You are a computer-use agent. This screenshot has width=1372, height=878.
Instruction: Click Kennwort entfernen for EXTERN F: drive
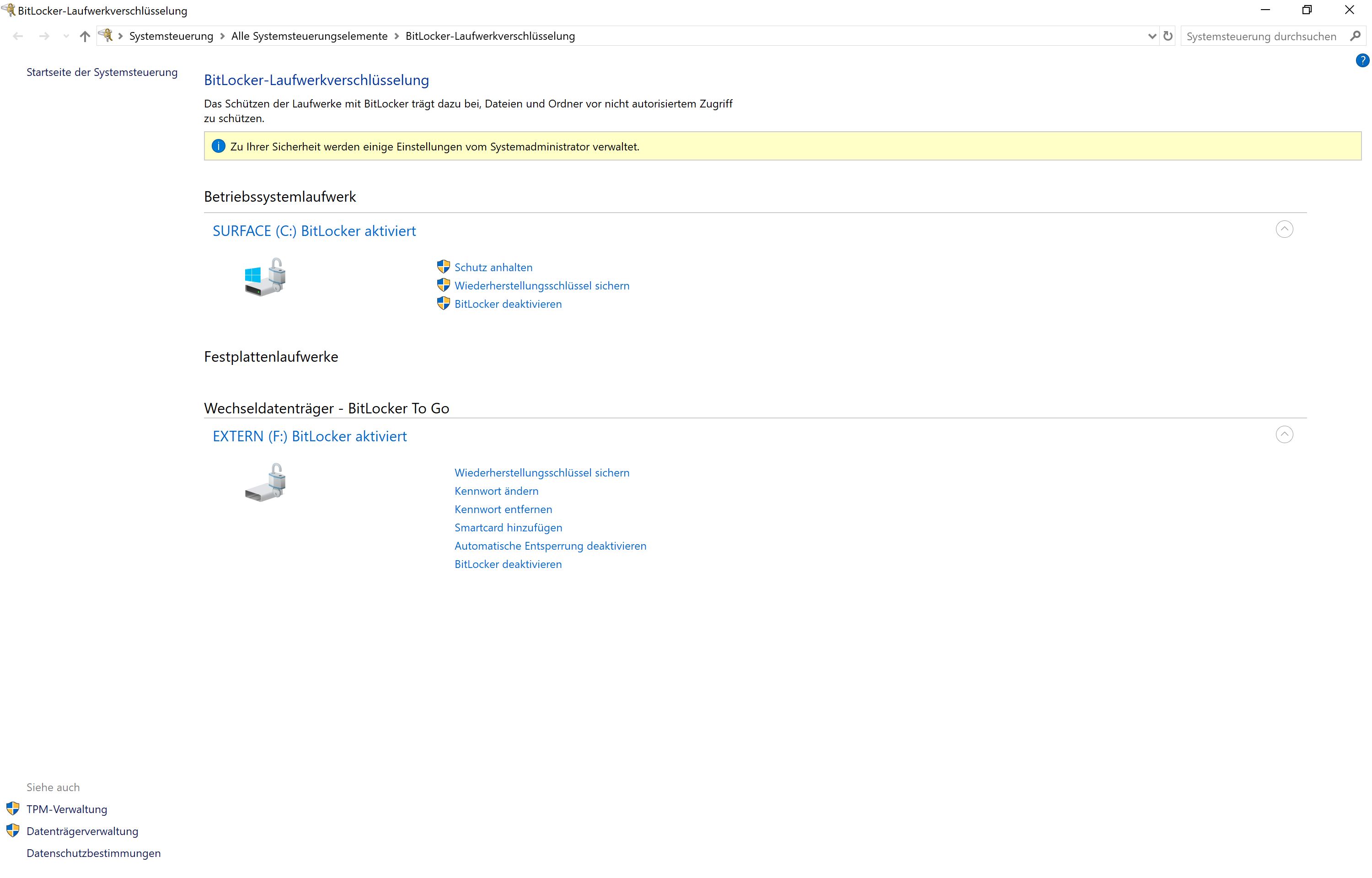click(503, 509)
